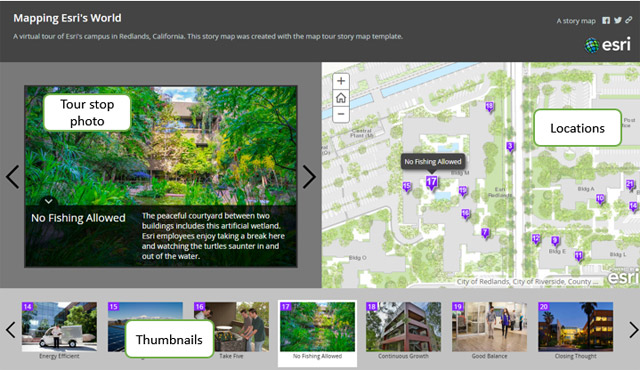Select map marker 9
The height and width of the screenshot is (370, 640).
click(555, 241)
